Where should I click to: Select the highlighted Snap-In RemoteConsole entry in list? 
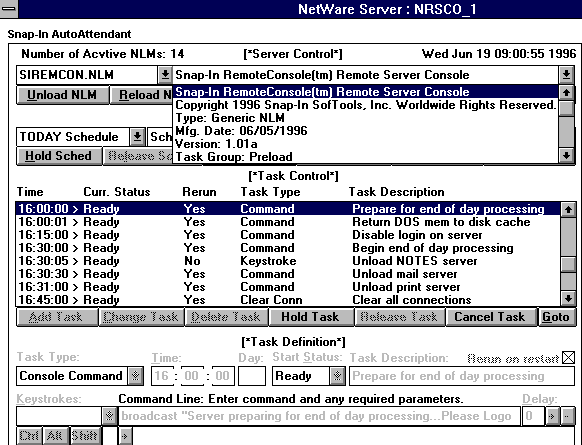366,92
